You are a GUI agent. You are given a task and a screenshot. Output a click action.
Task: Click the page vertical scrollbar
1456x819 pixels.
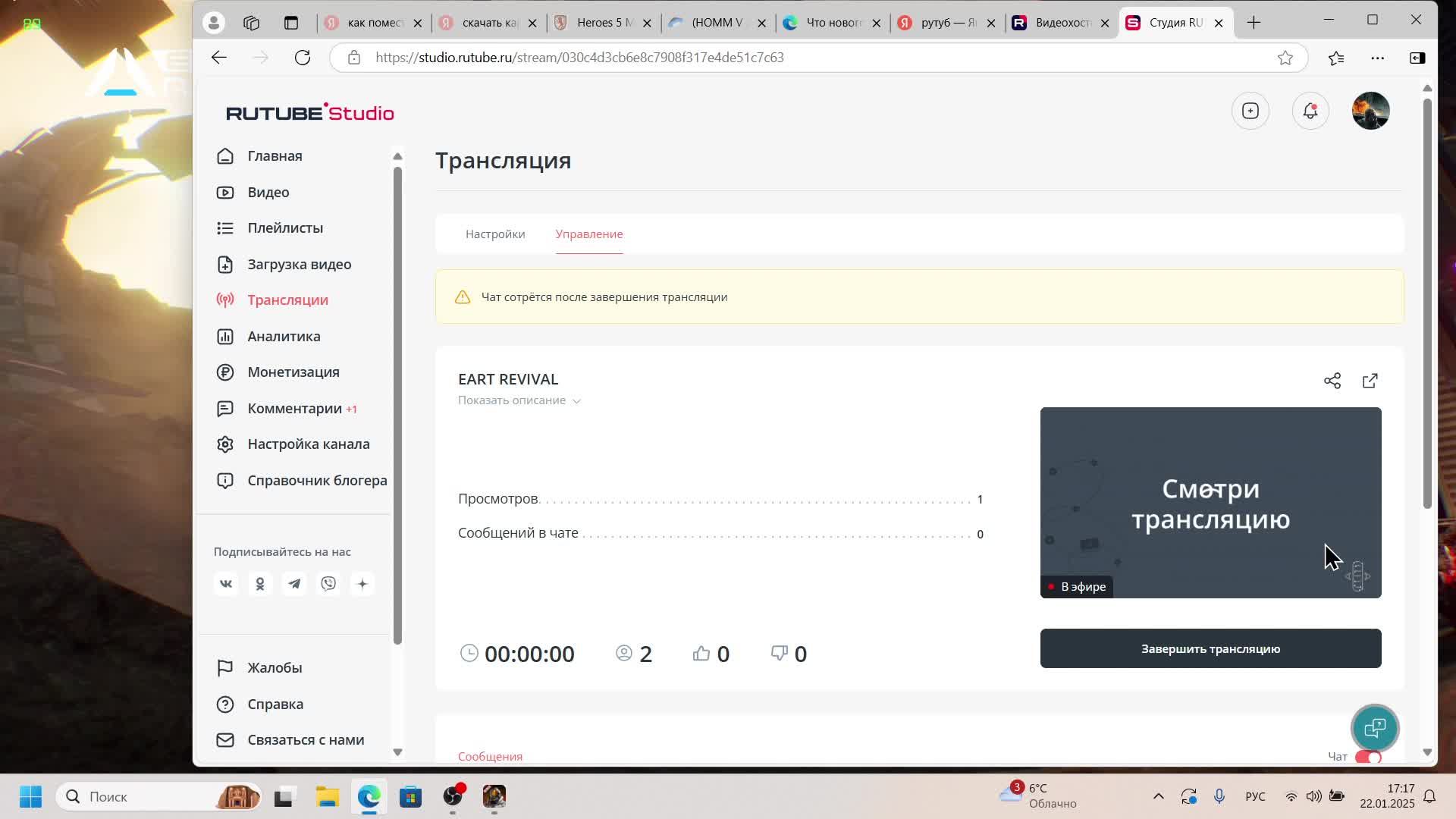(x=1427, y=303)
